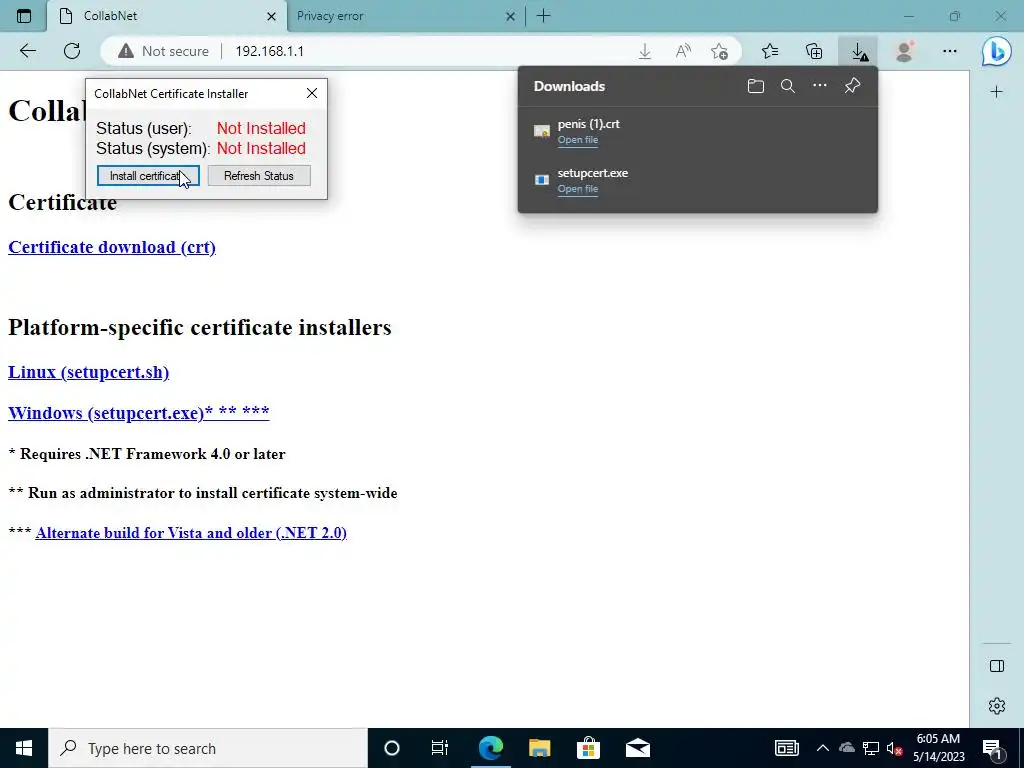
Task: Open Microsoft Store from the taskbar
Action: point(588,748)
